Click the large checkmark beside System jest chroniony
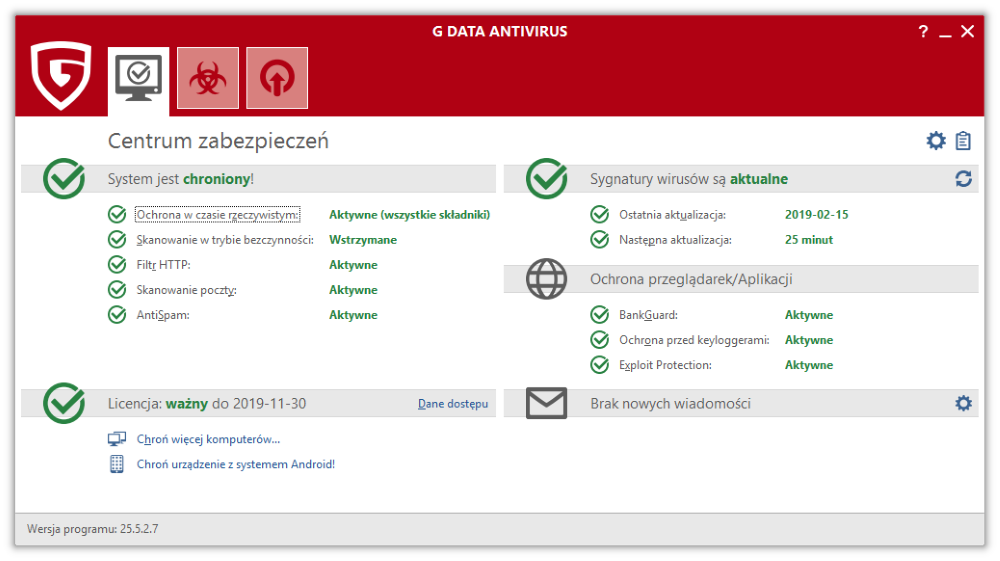The image size is (1000, 561). click(x=64, y=178)
